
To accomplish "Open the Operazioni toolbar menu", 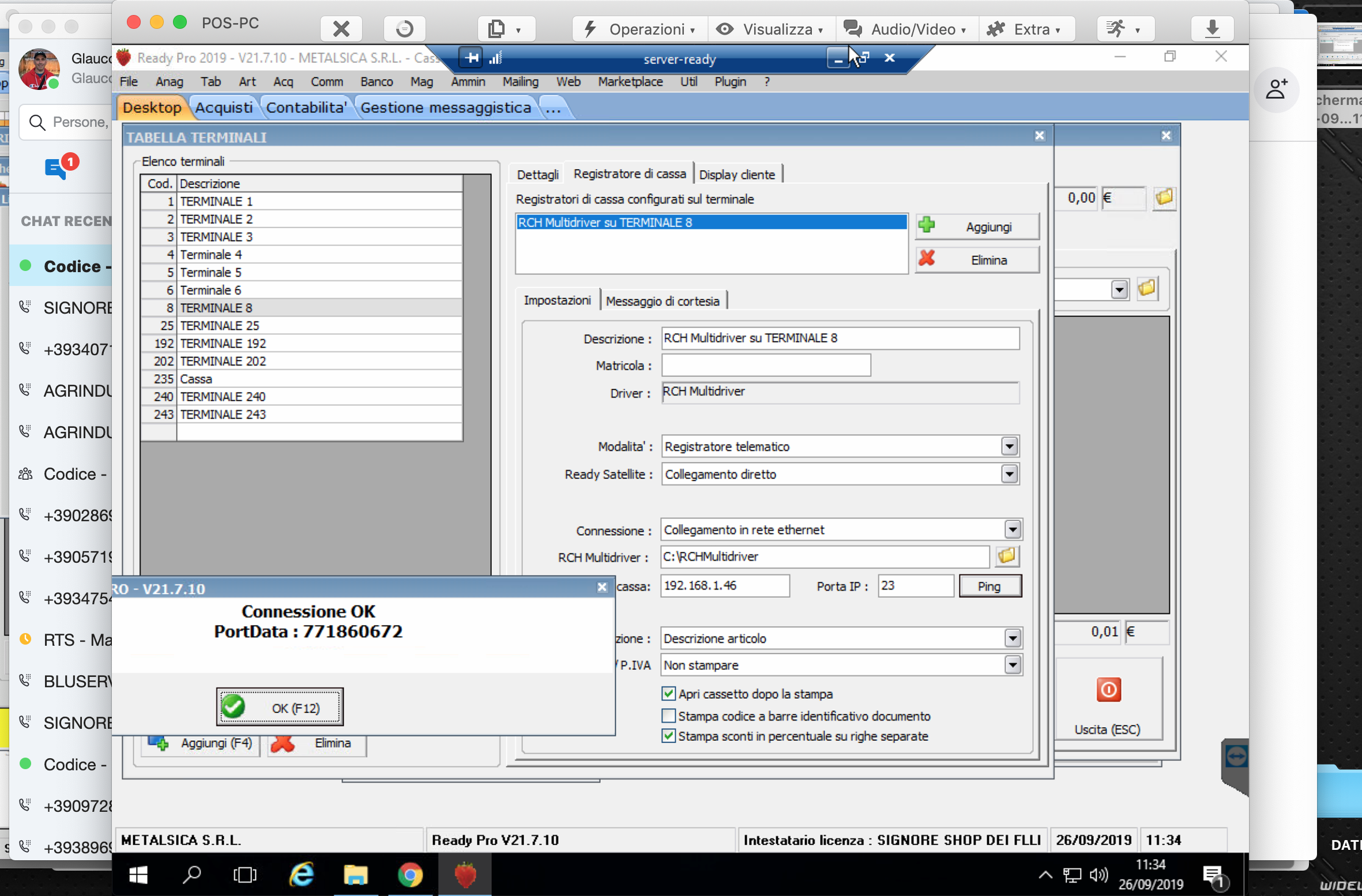I will point(639,29).
